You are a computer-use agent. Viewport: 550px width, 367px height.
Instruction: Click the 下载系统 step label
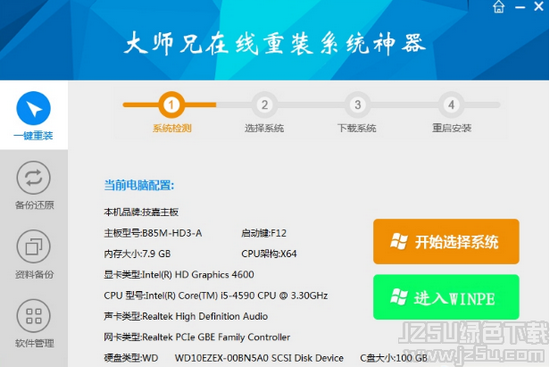pos(357,128)
